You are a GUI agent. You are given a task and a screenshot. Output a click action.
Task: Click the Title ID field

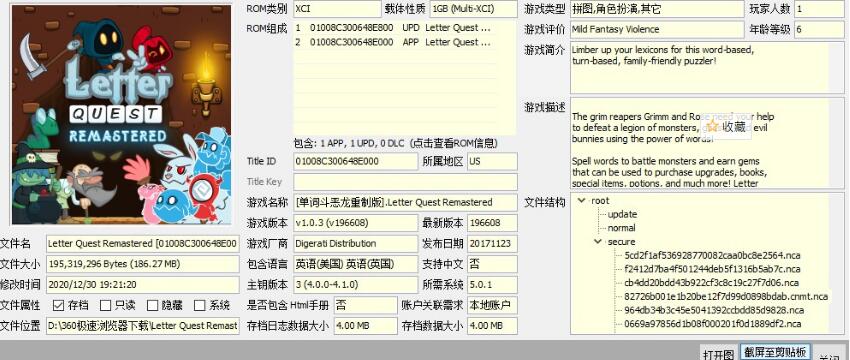pyautogui.click(x=356, y=162)
